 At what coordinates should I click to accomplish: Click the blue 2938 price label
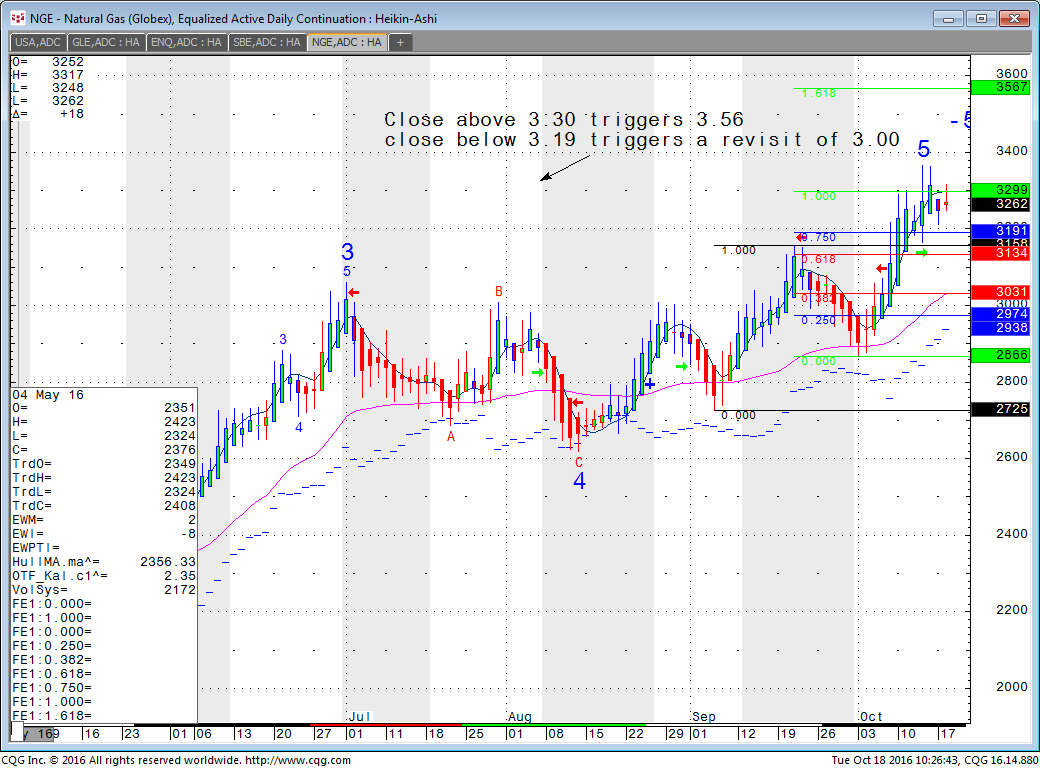click(x=1000, y=328)
